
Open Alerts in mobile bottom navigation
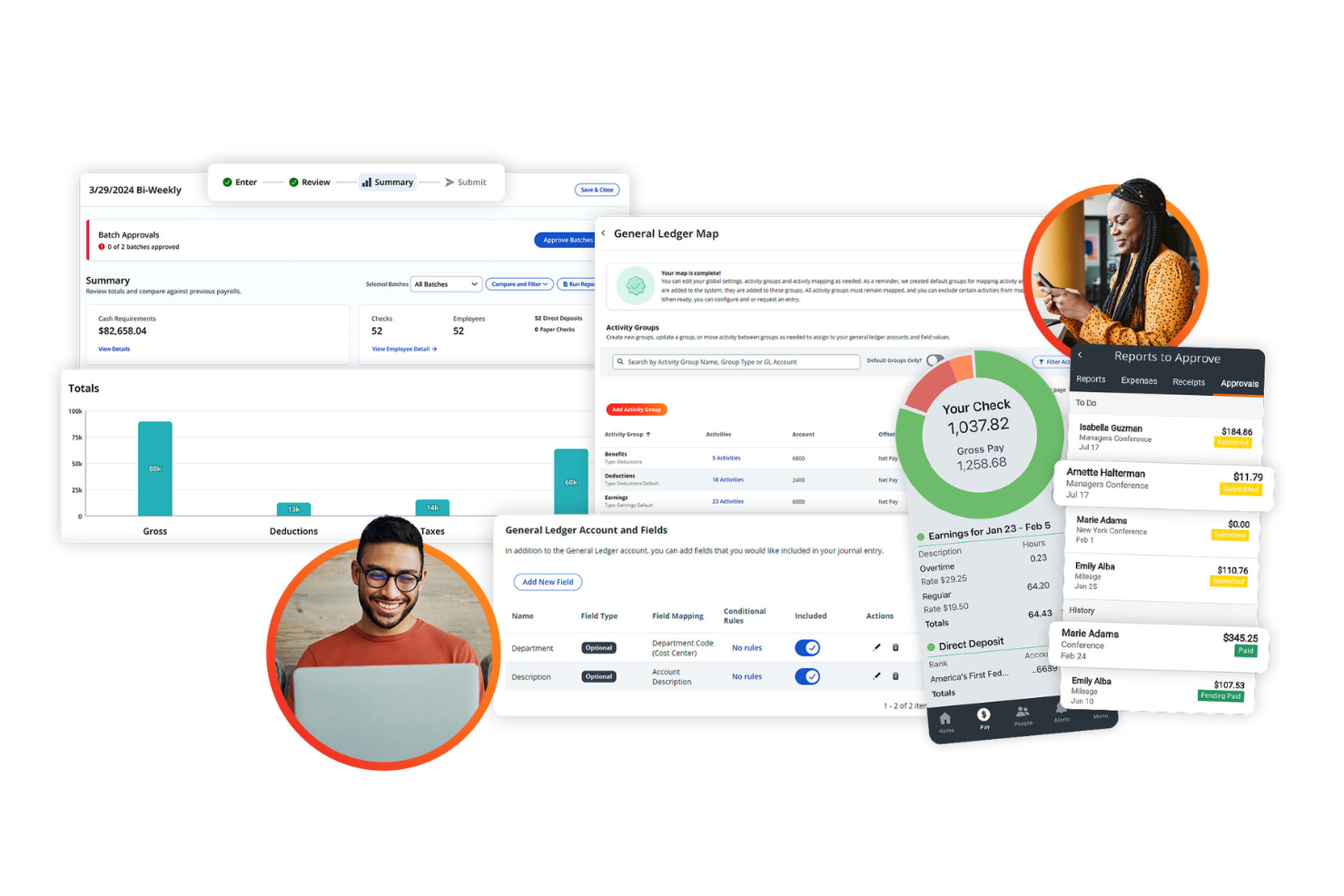coord(1061,714)
